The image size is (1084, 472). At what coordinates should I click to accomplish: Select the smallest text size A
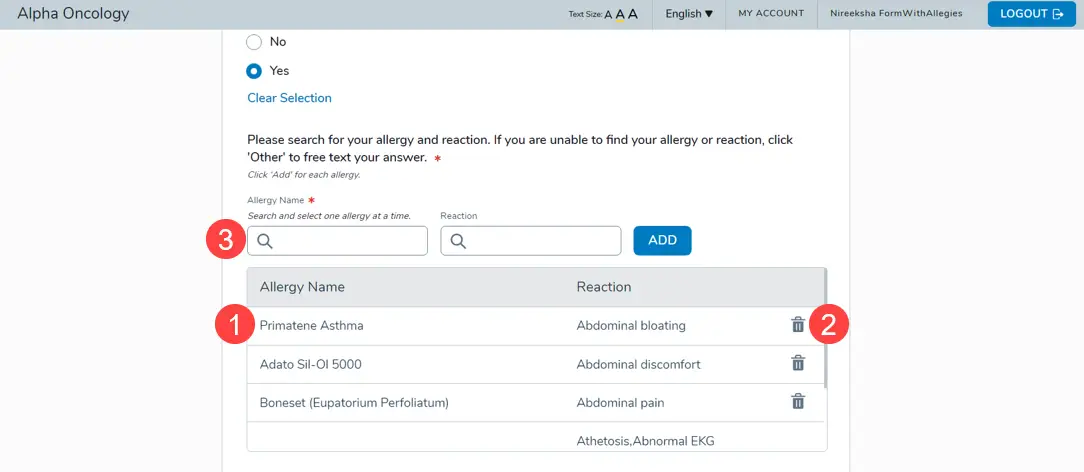(608, 15)
